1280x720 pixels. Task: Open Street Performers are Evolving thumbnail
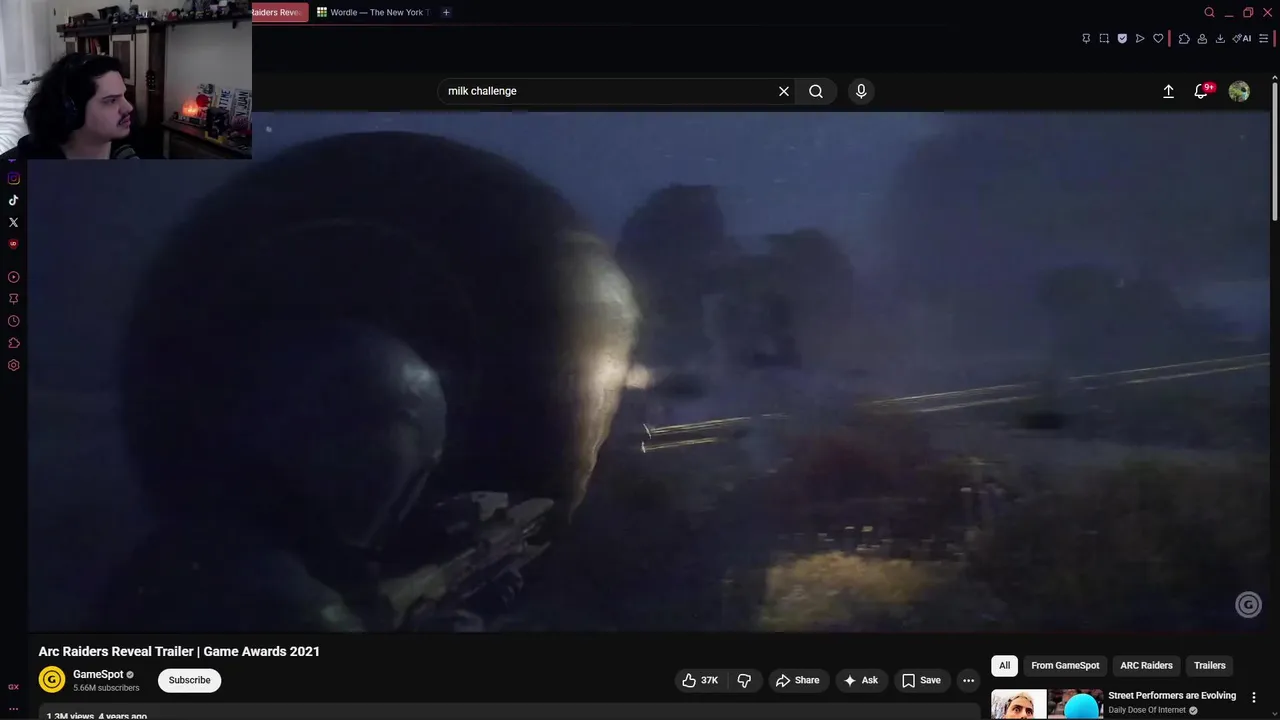pos(1047,704)
